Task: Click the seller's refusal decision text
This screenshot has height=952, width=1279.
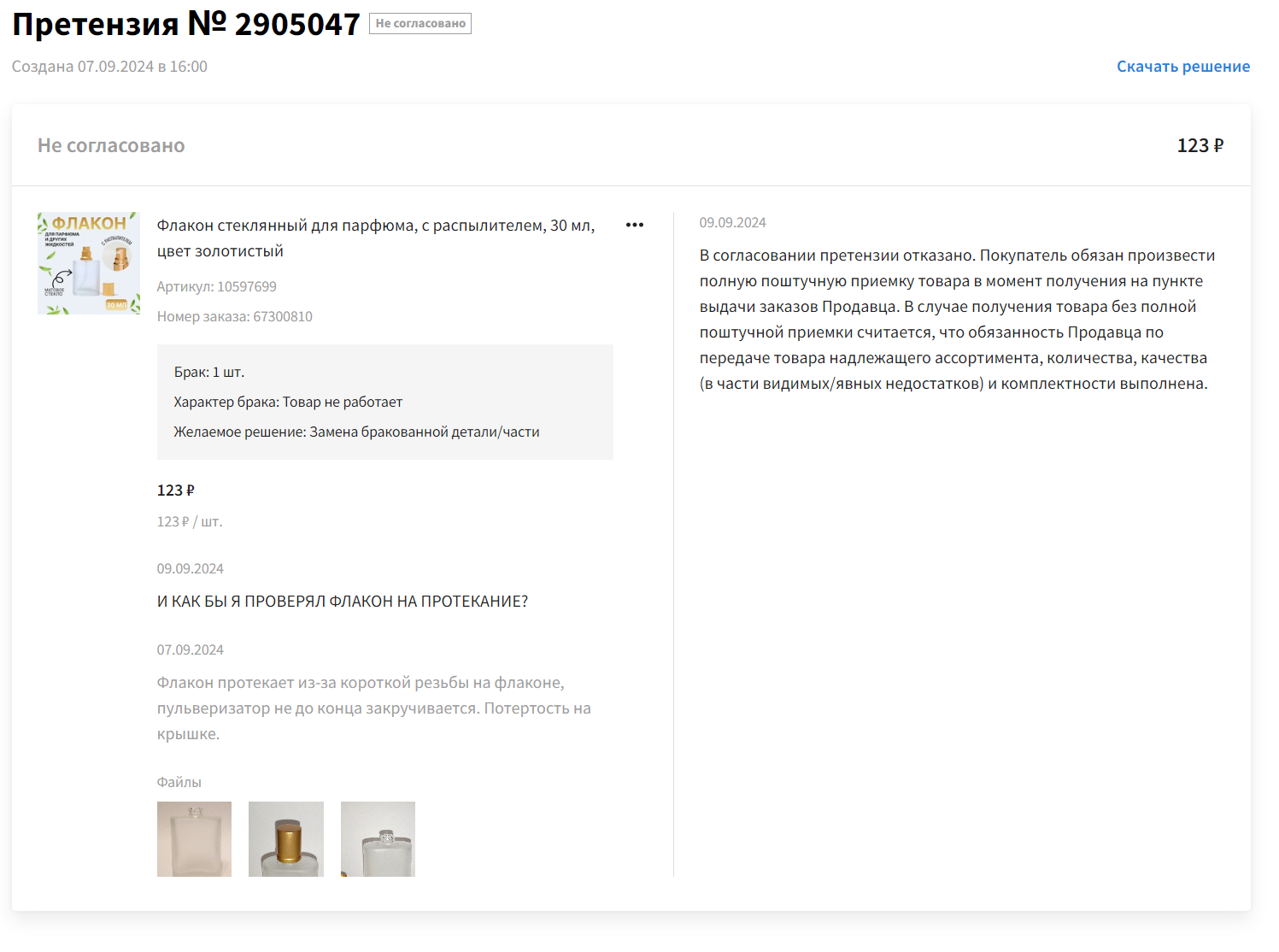Action: 956,320
